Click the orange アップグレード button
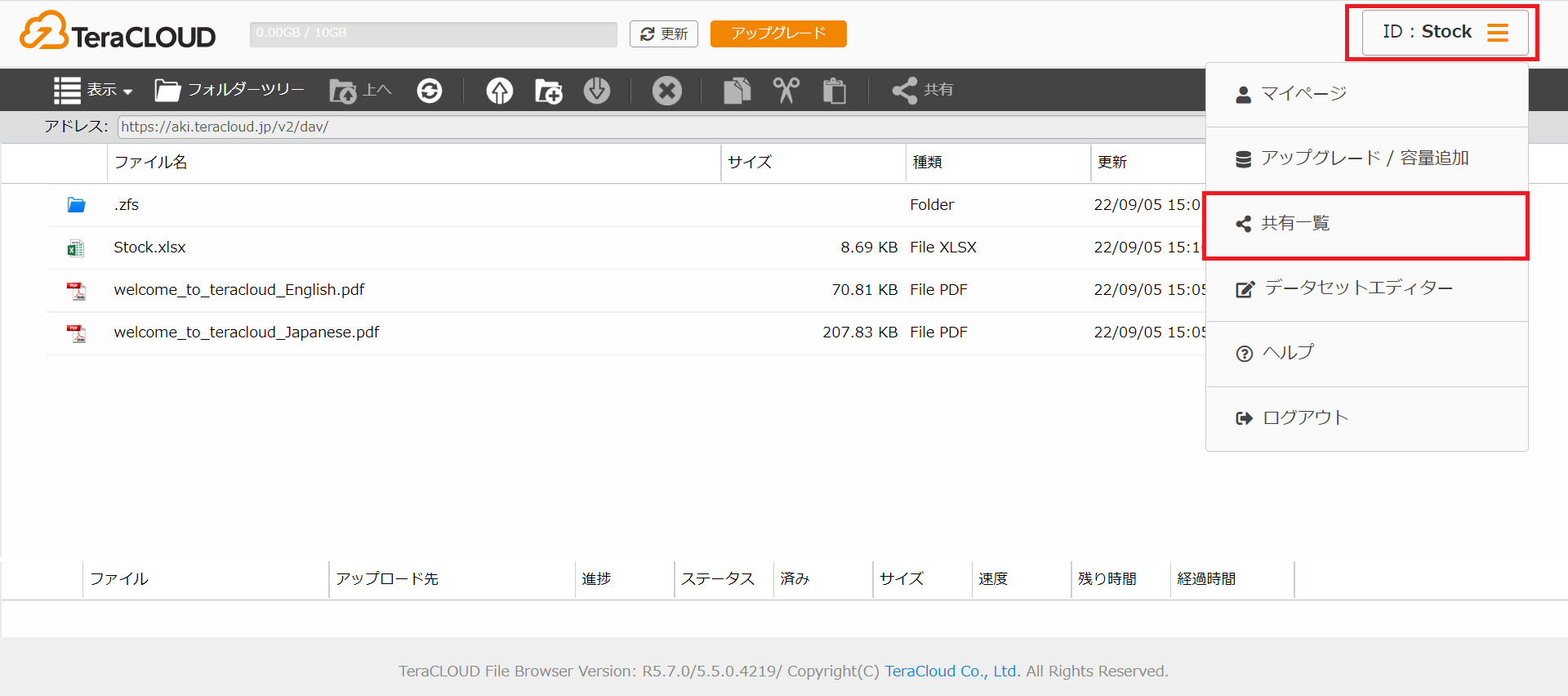Image resolution: width=1568 pixels, height=696 pixels. pos(778,33)
